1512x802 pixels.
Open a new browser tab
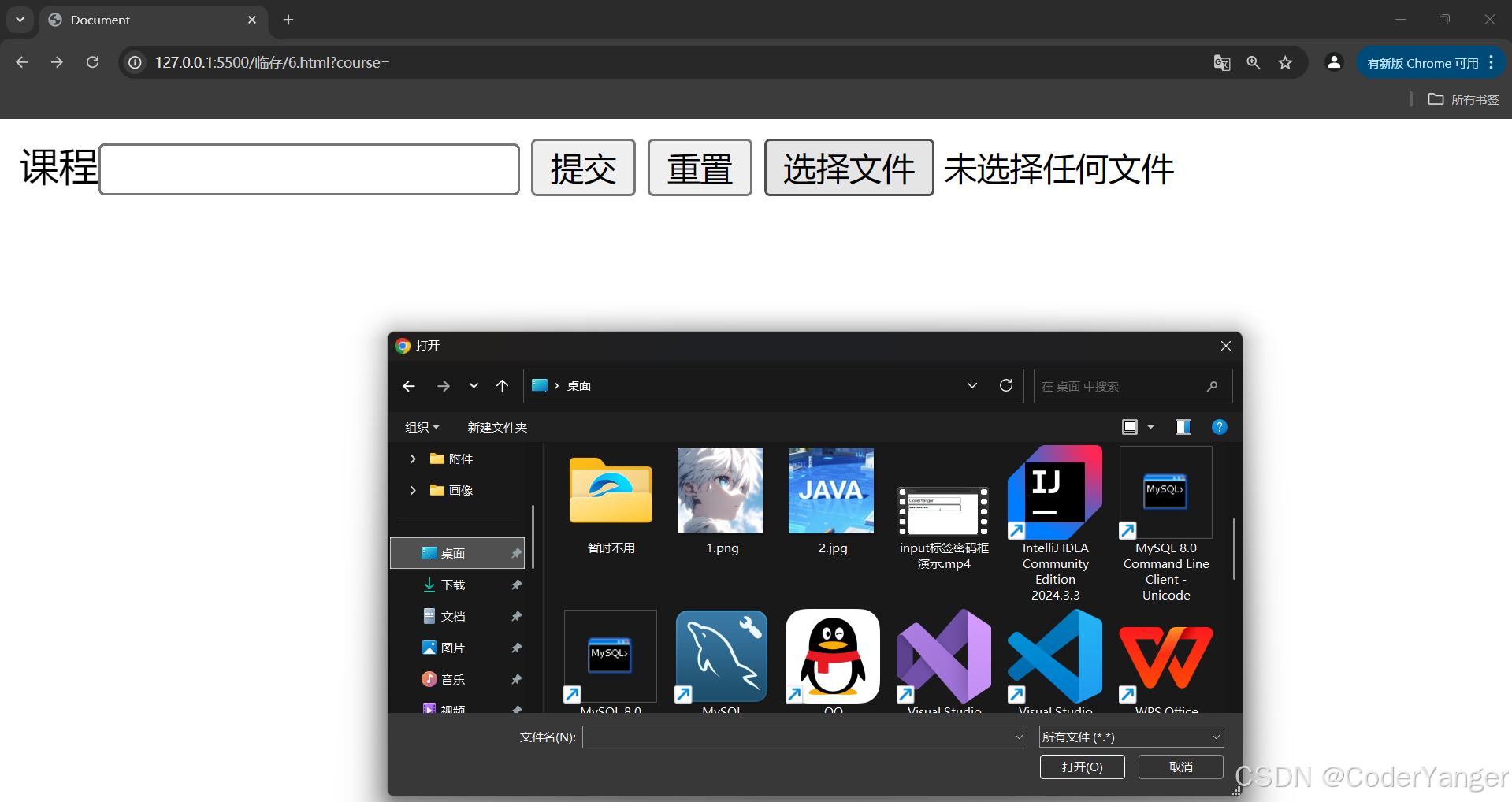point(288,20)
